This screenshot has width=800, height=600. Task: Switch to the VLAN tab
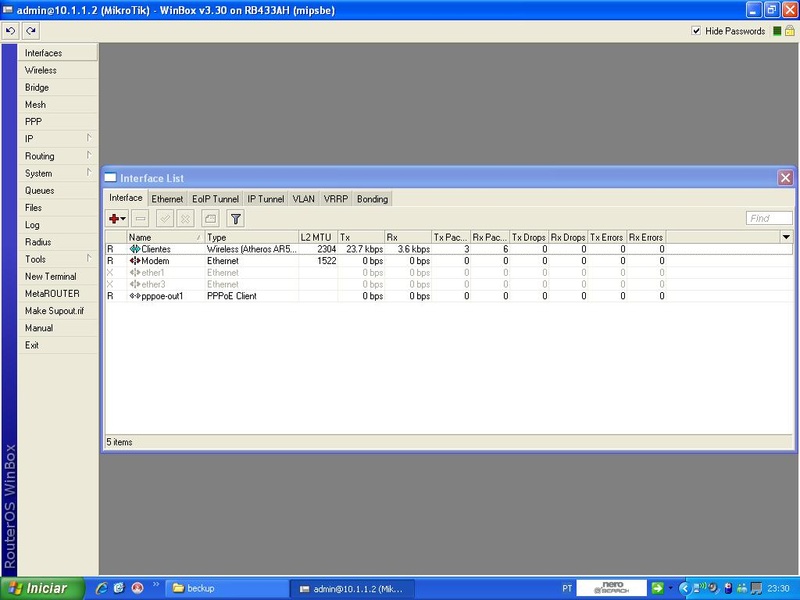[304, 199]
